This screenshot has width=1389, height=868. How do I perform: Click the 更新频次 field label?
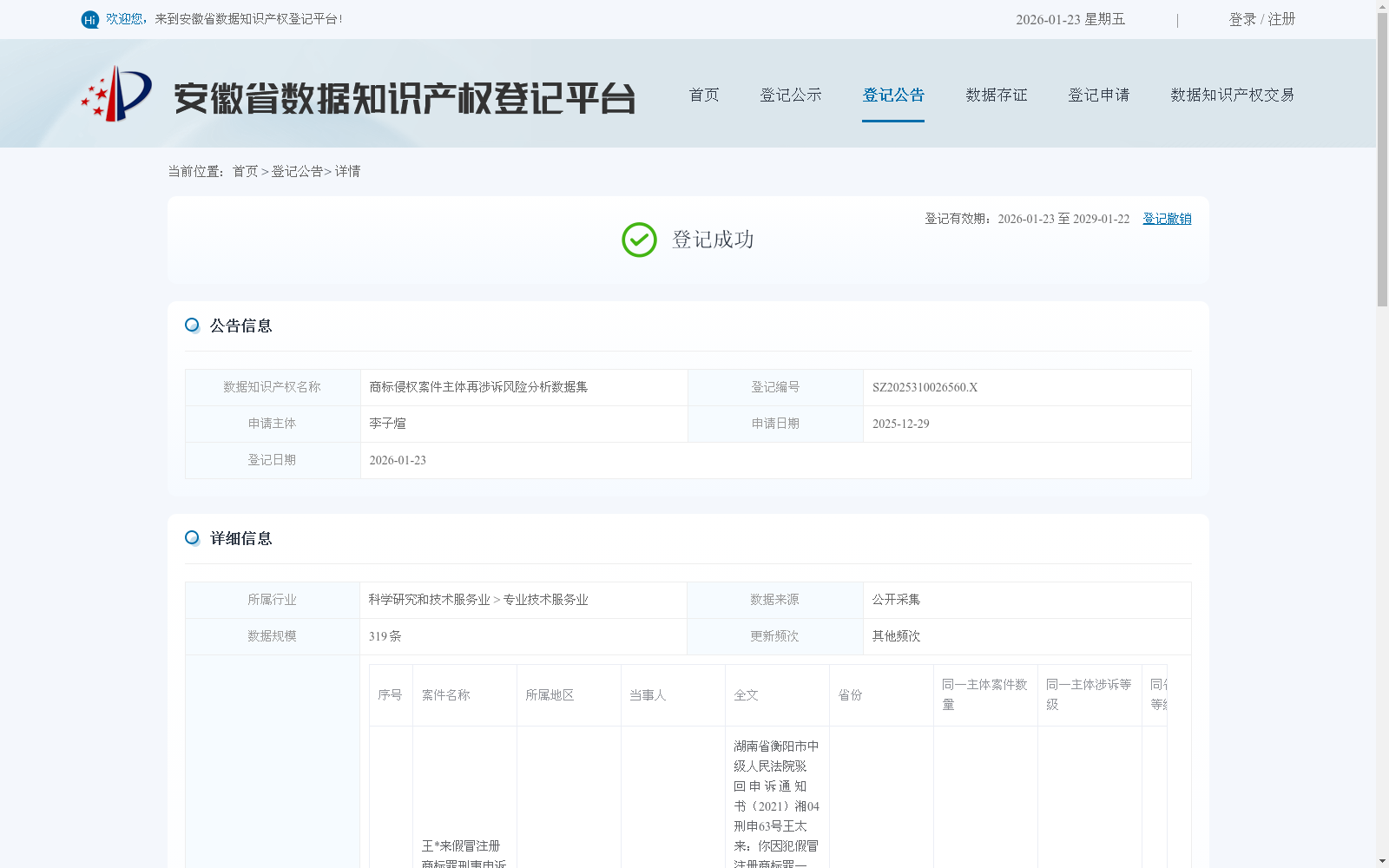click(774, 636)
